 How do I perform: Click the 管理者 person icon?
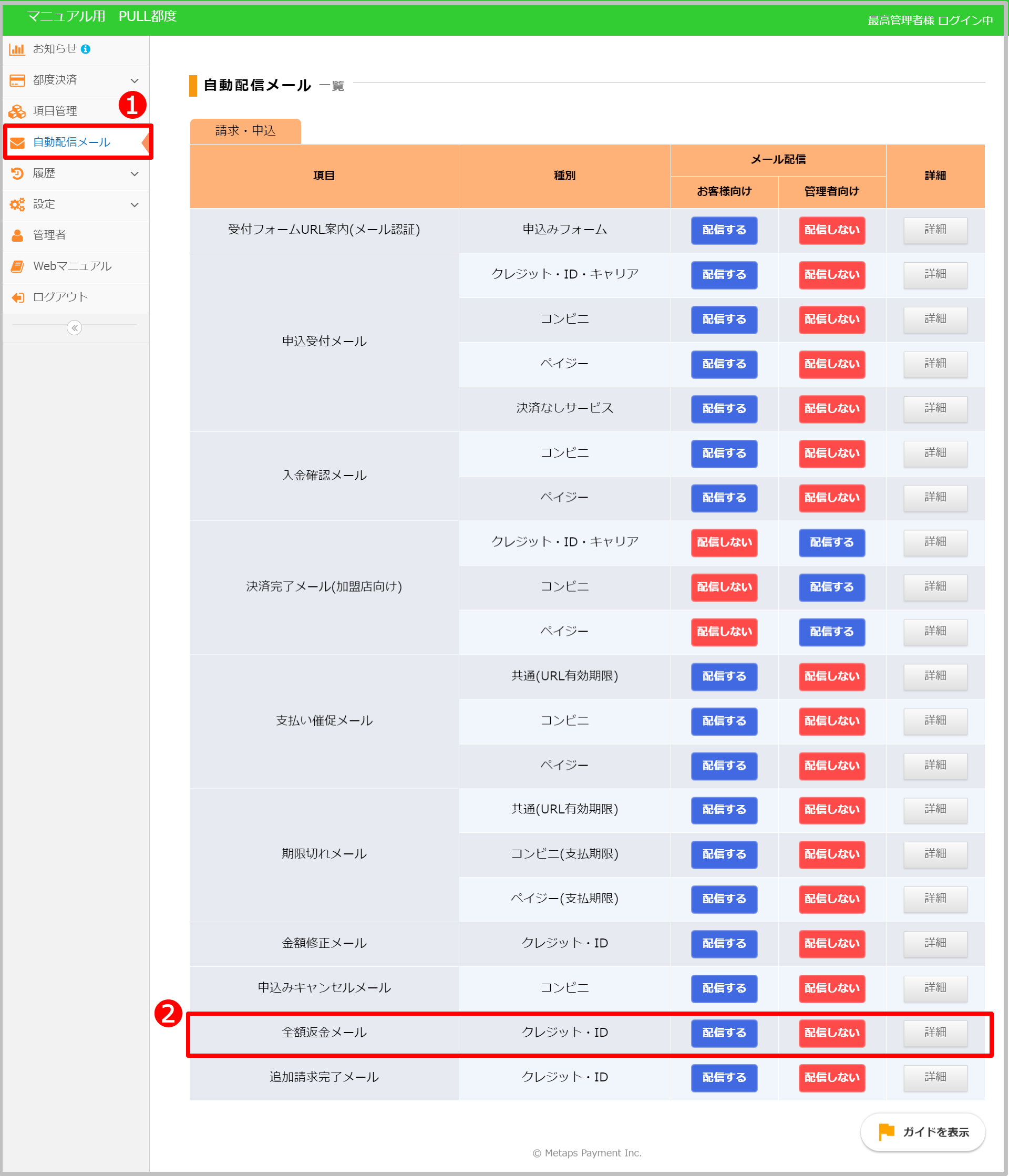tap(17, 235)
